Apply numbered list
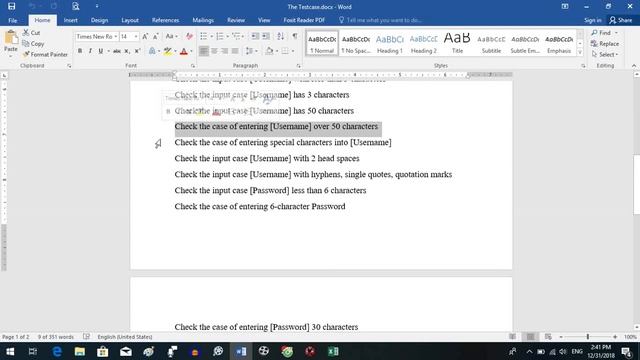This screenshot has height=360, width=640. [220, 37]
